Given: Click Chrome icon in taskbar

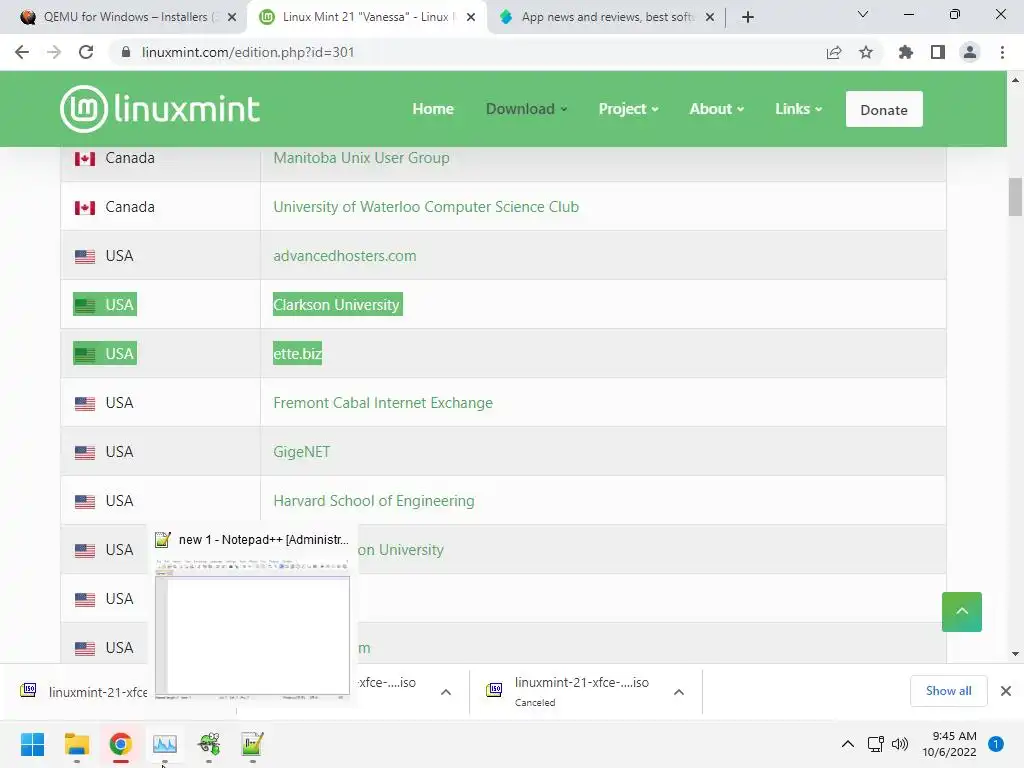Looking at the screenshot, I should pyautogui.click(x=121, y=744).
